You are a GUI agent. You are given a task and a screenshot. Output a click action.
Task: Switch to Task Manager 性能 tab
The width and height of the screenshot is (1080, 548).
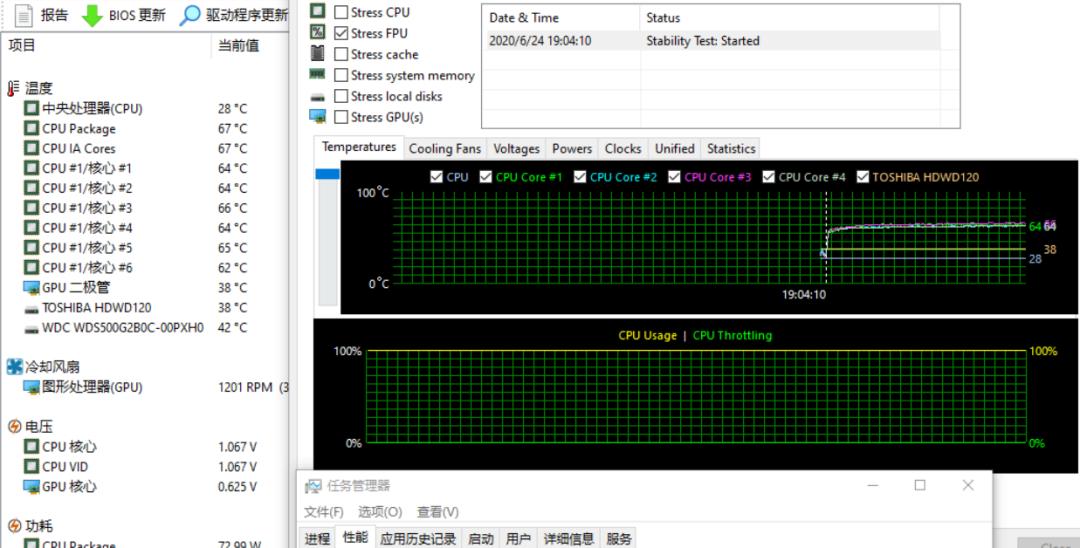click(355, 538)
